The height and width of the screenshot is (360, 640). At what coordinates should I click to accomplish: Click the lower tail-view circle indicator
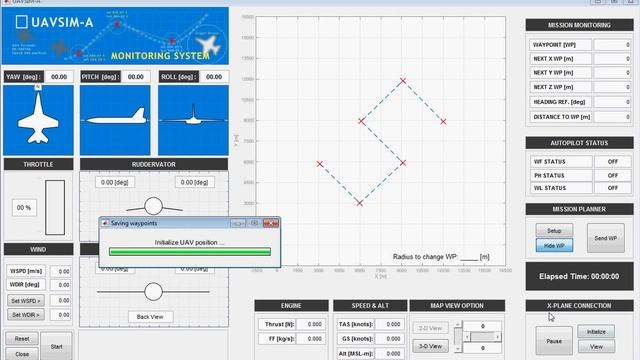[153, 291]
